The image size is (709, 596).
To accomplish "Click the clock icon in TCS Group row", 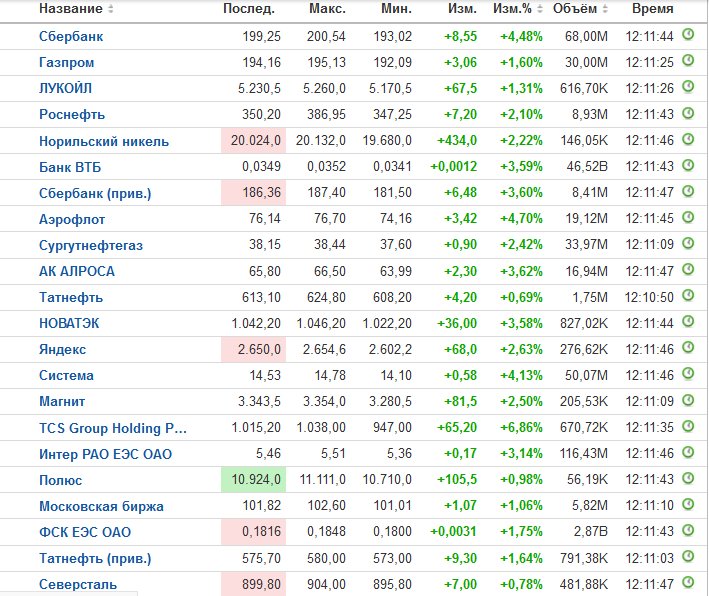I will point(688,426).
